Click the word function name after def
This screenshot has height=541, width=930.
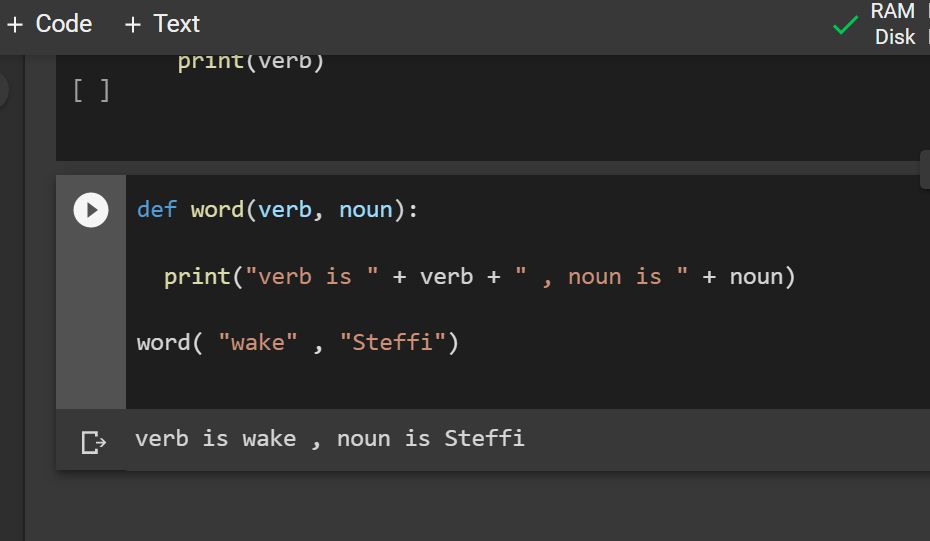[x=217, y=209]
